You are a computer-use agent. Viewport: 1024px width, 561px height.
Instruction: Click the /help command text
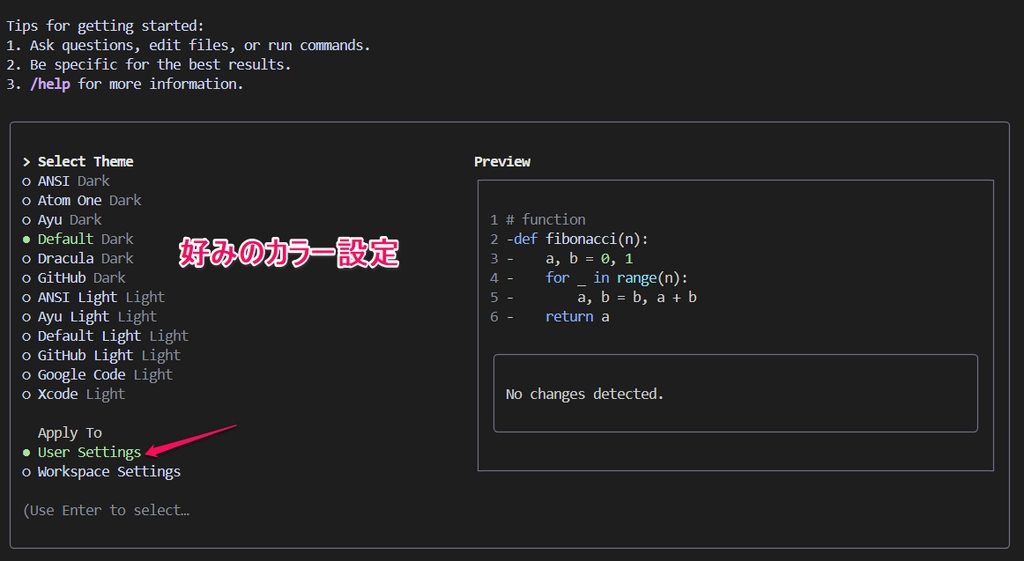[x=50, y=84]
